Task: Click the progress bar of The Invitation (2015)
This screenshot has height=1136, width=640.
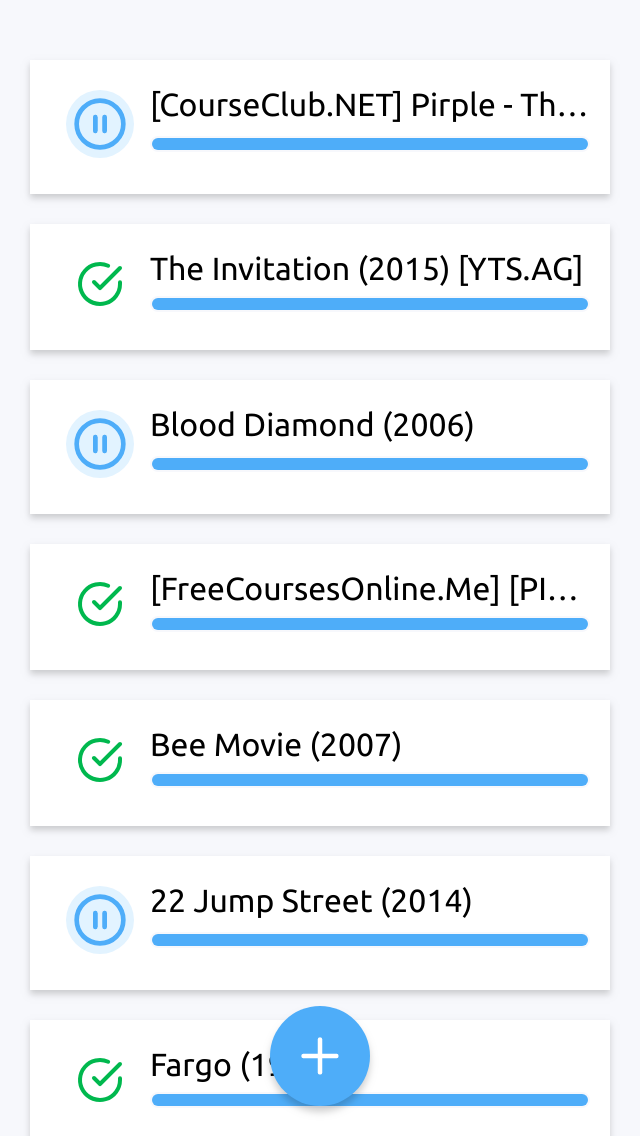Action: [x=370, y=304]
